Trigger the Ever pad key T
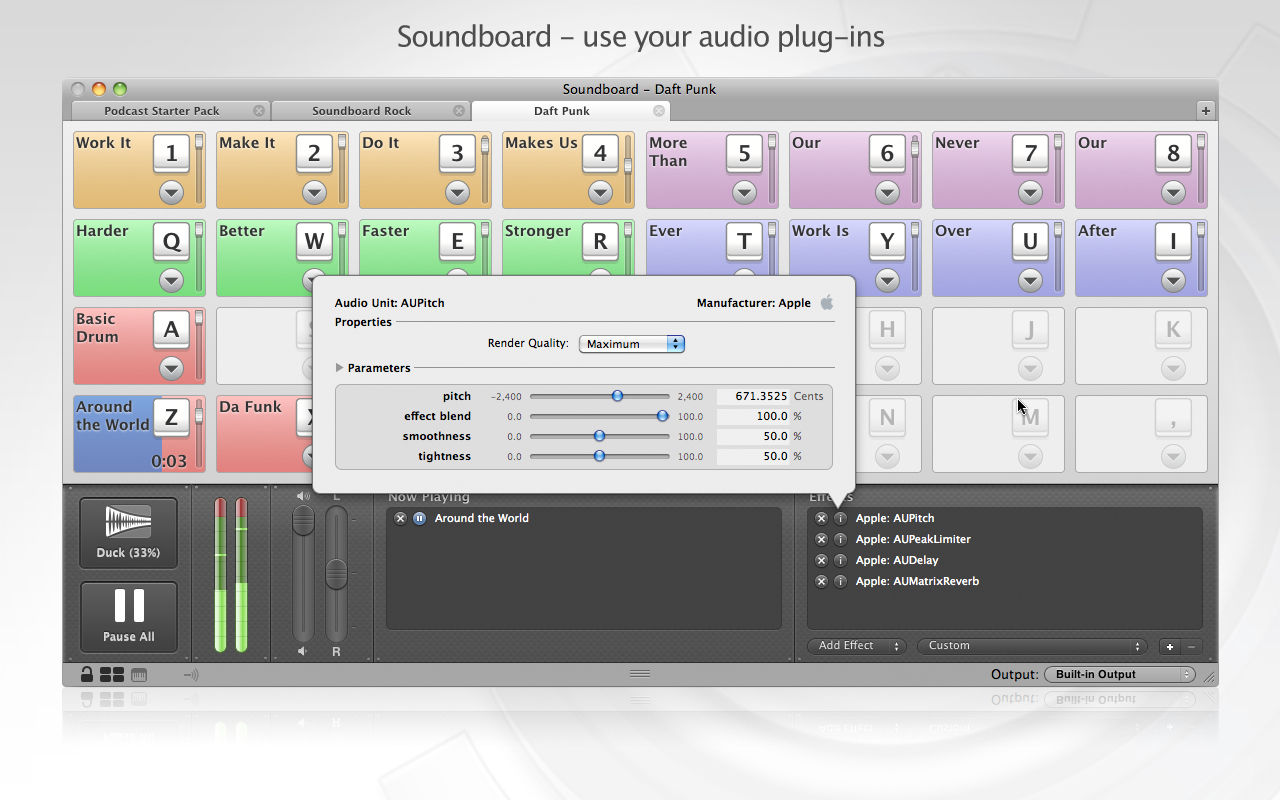 744,241
